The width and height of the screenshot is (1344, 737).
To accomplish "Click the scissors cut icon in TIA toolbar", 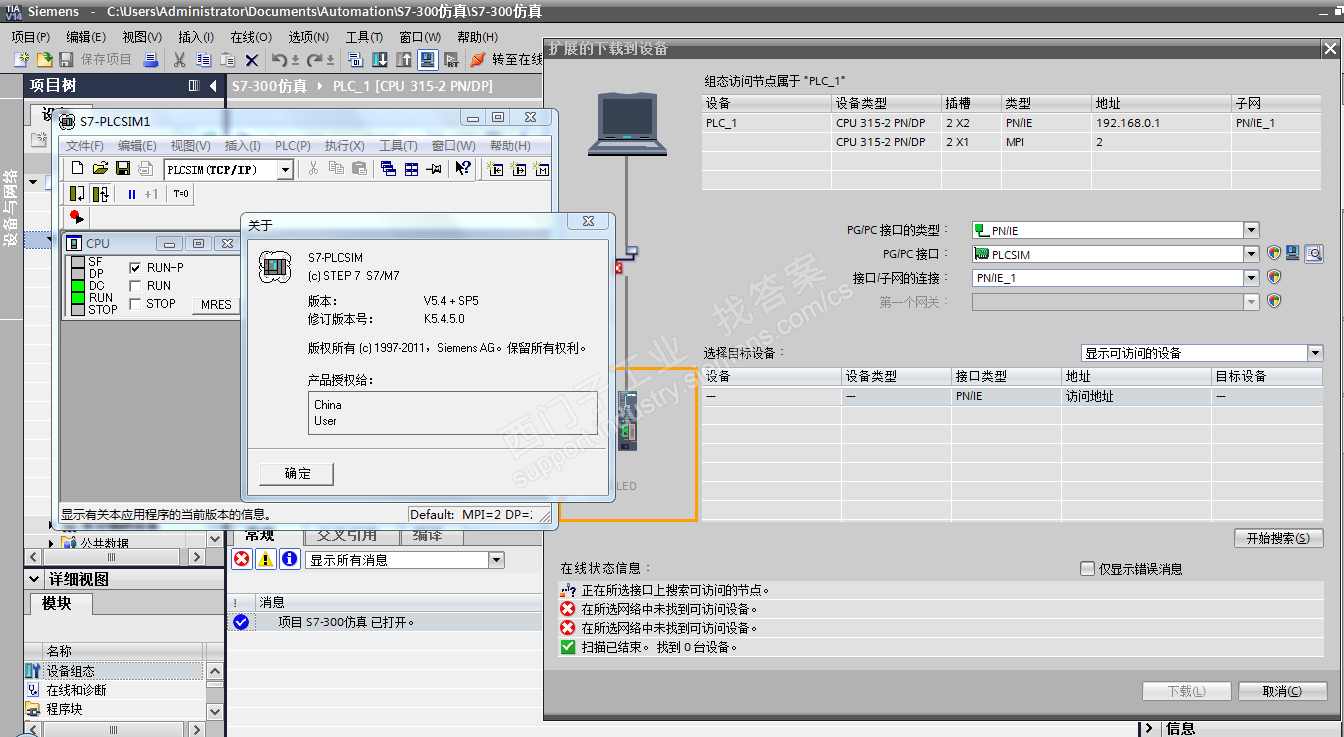I will pyautogui.click(x=180, y=60).
